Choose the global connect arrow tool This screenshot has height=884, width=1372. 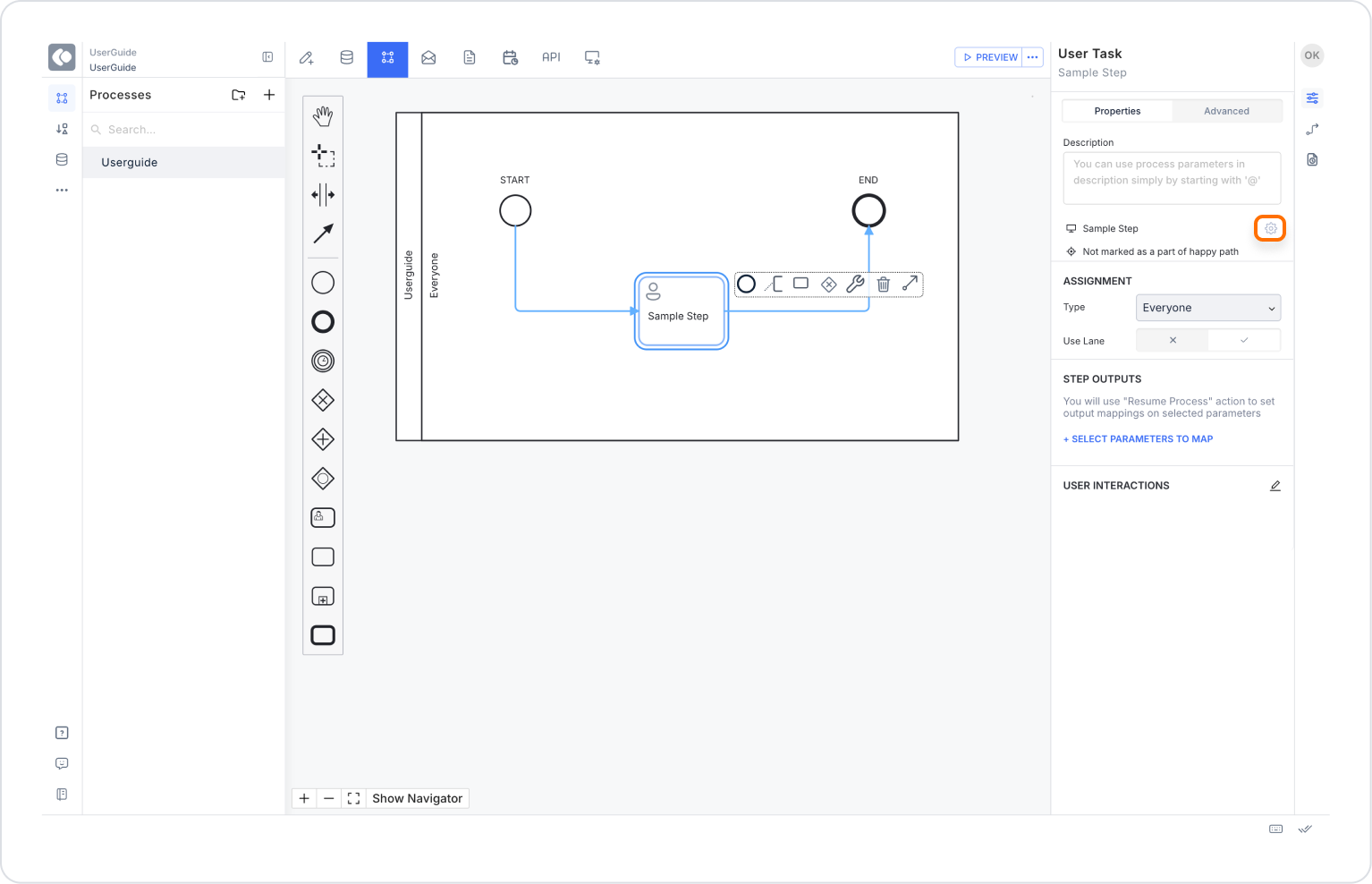pos(323,234)
